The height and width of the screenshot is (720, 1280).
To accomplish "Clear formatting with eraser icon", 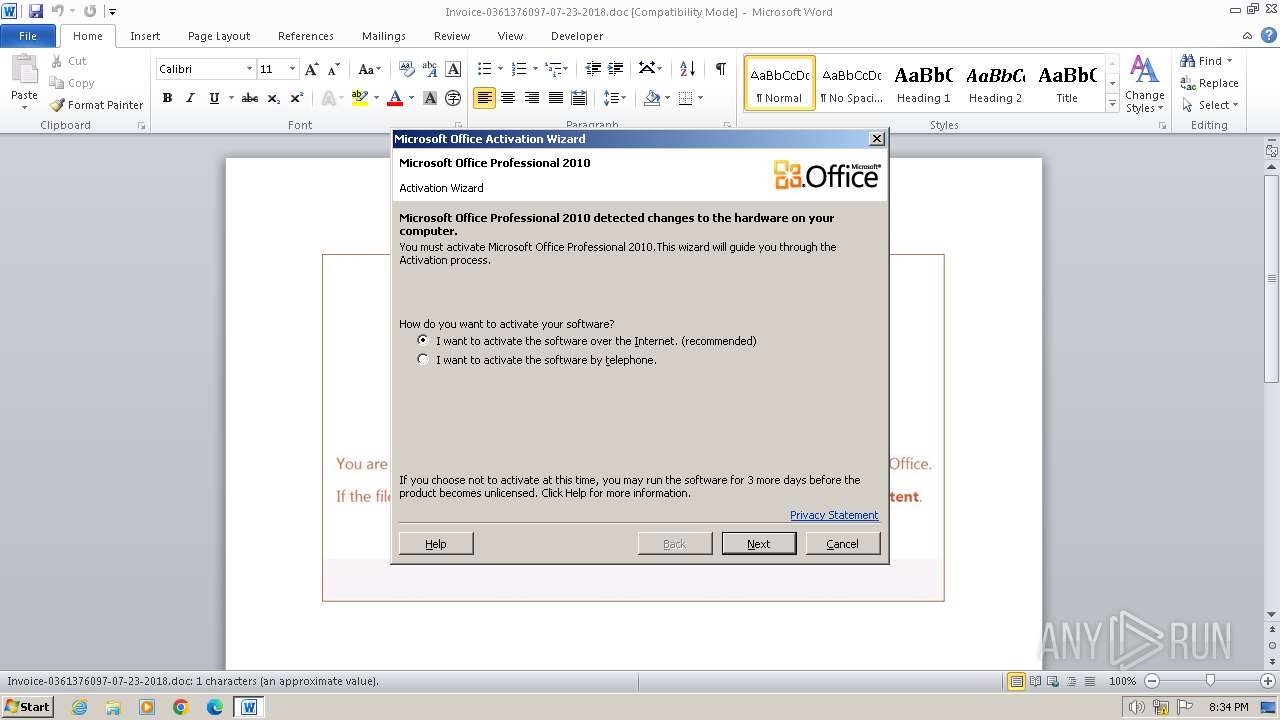I will 406,69.
